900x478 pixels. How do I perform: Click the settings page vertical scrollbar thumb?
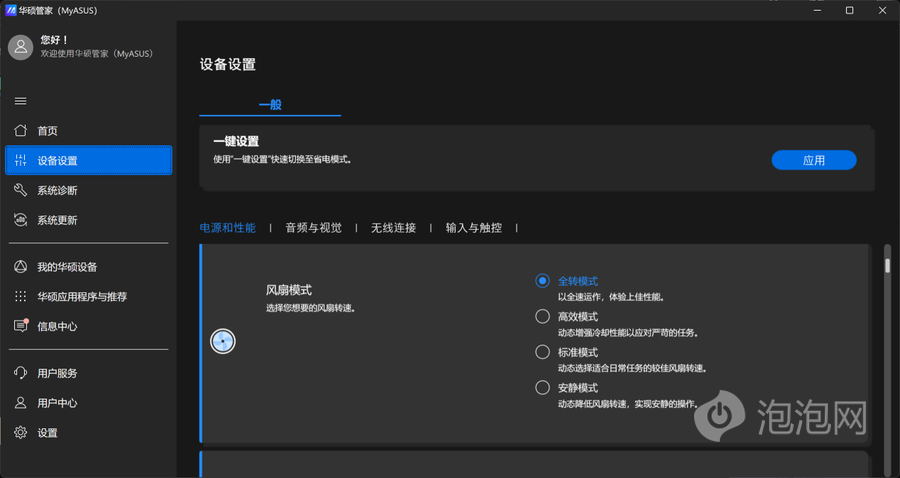tap(887, 266)
